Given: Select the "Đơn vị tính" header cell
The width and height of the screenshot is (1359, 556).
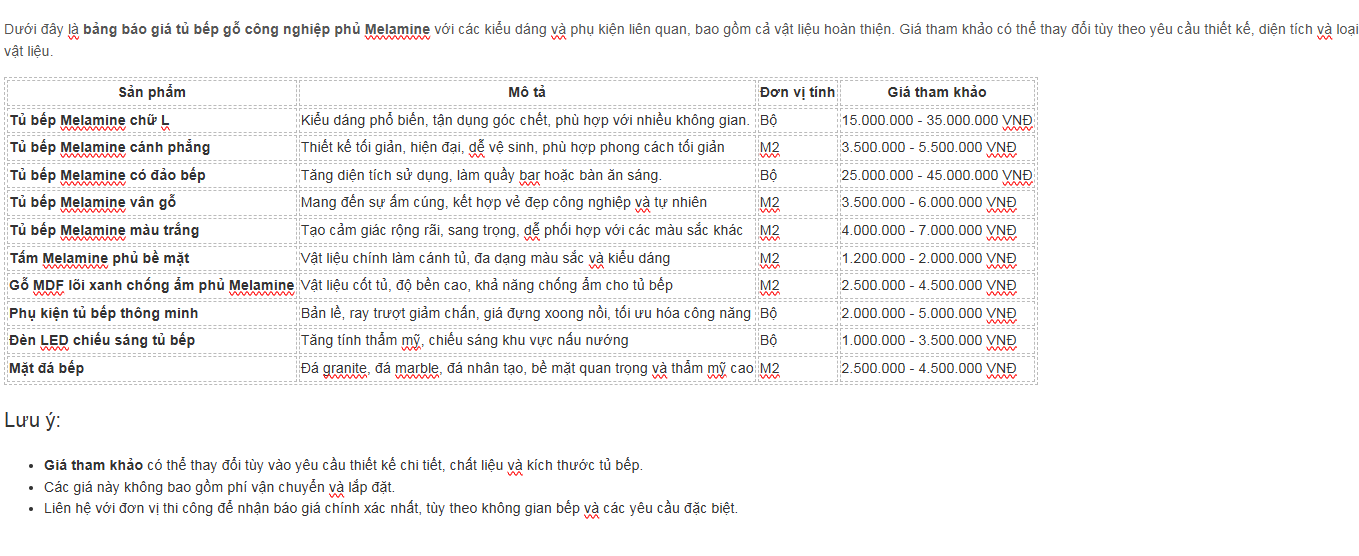Looking at the screenshot, I should pos(797,92).
